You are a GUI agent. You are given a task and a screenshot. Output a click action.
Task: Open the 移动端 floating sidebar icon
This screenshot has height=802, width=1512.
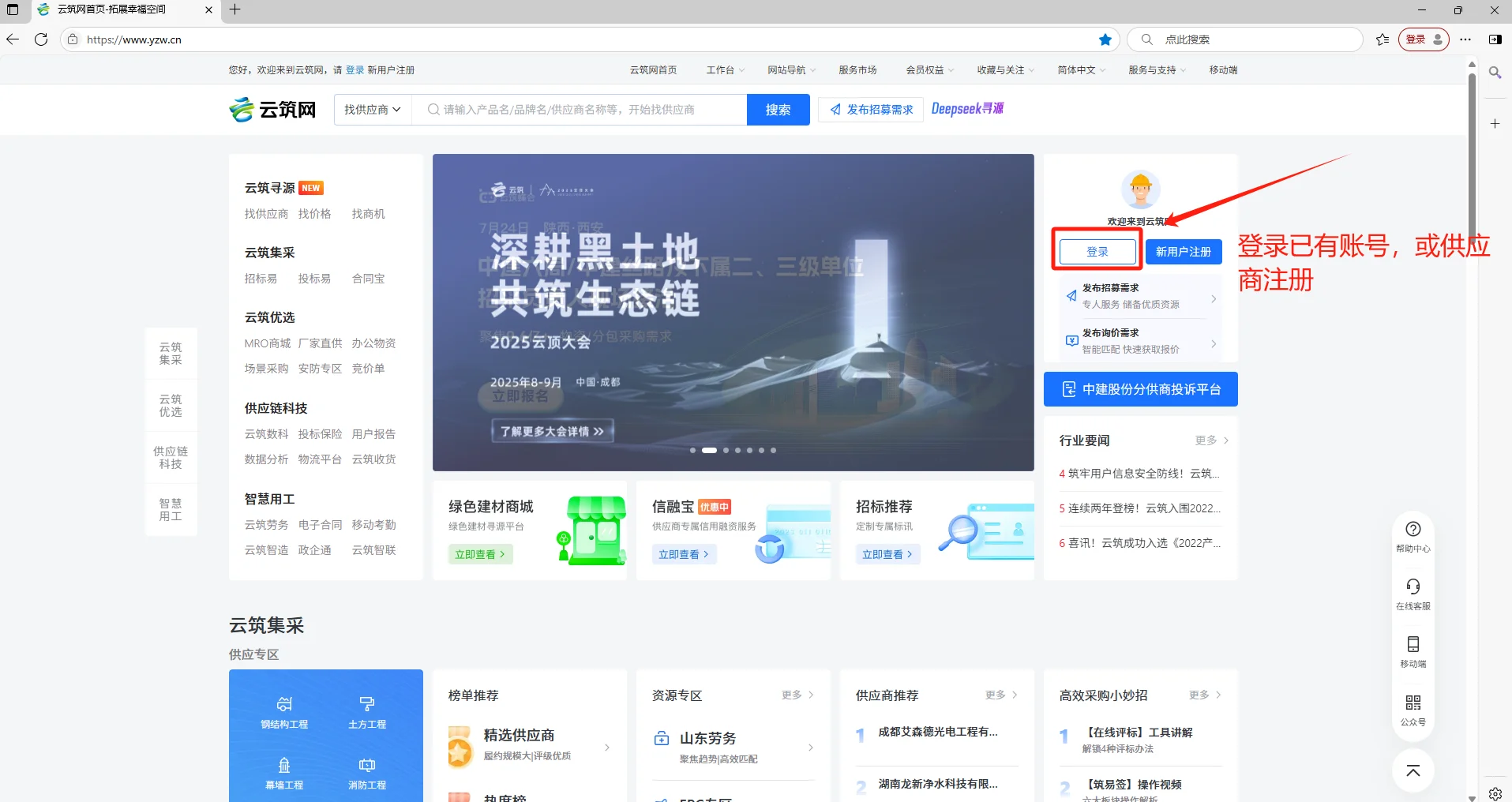1413,645
